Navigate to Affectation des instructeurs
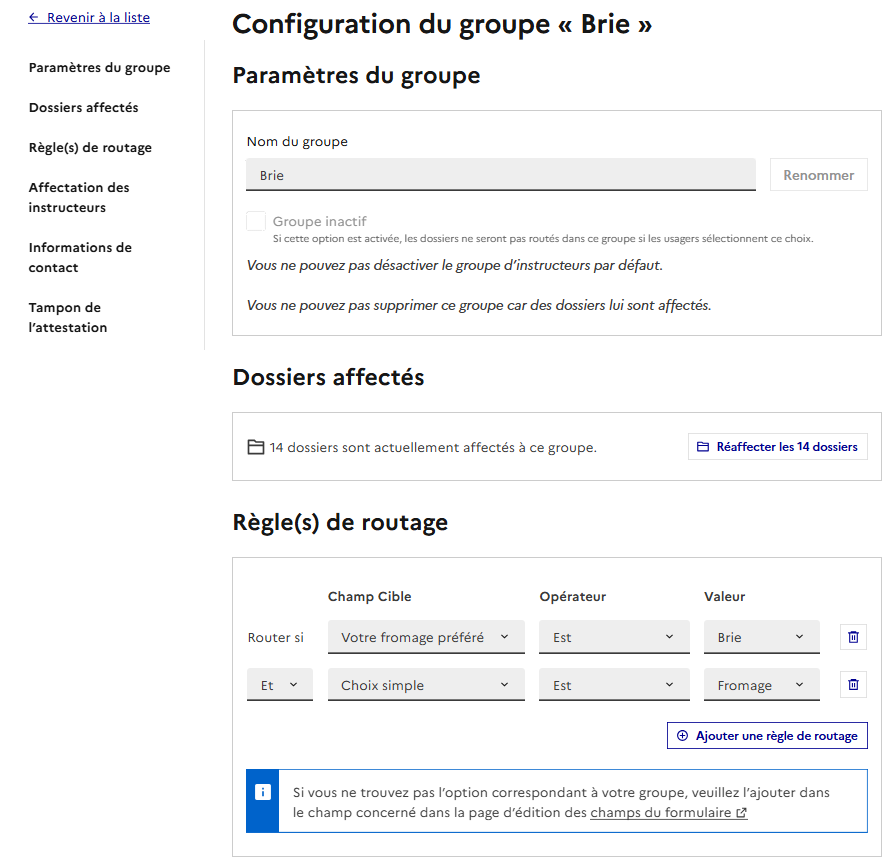This screenshot has width=887, height=867. (x=79, y=197)
